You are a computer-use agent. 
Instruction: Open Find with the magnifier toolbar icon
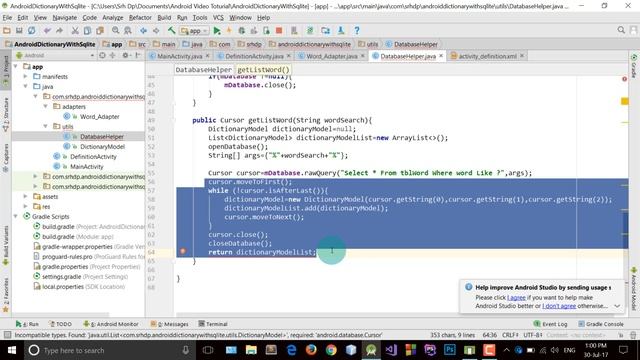116,31
